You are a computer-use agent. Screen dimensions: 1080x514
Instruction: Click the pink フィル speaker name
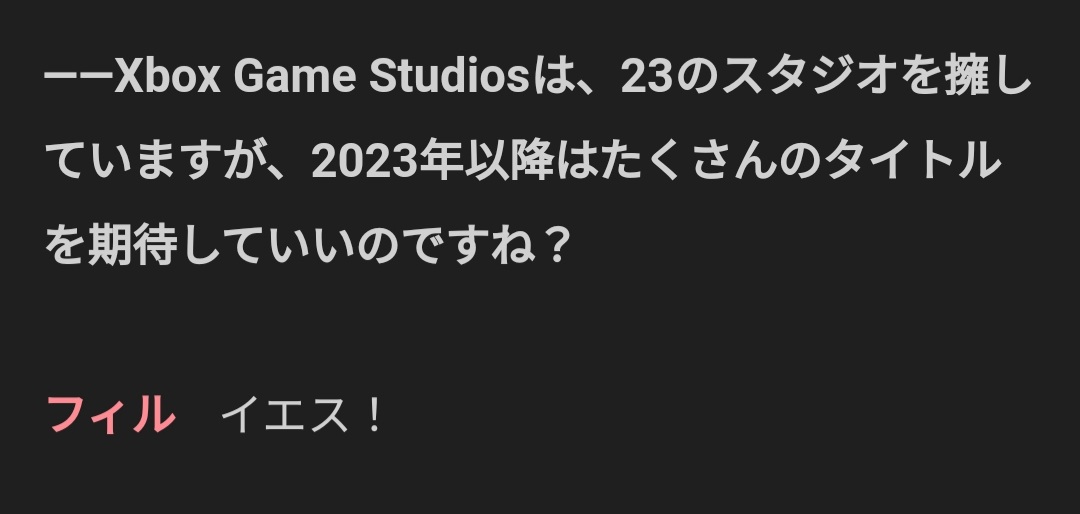point(110,415)
